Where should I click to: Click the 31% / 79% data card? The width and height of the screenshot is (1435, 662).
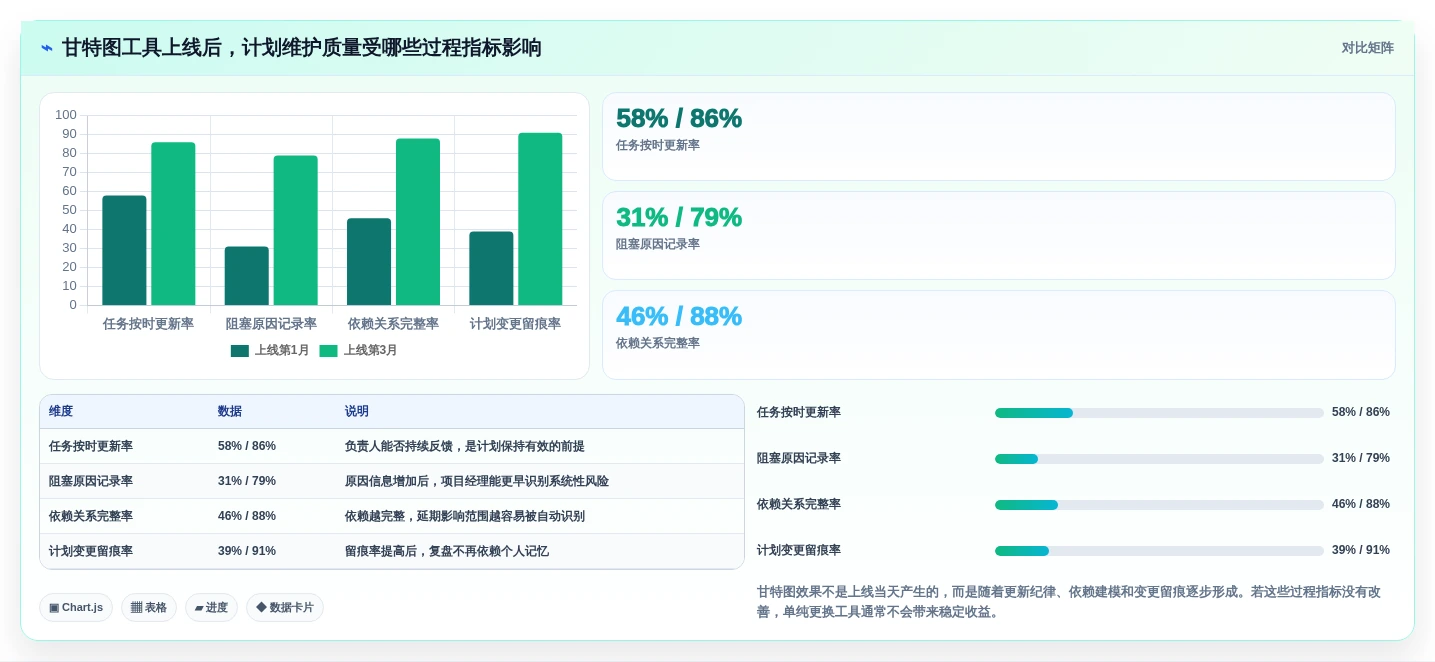pos(998,235)
